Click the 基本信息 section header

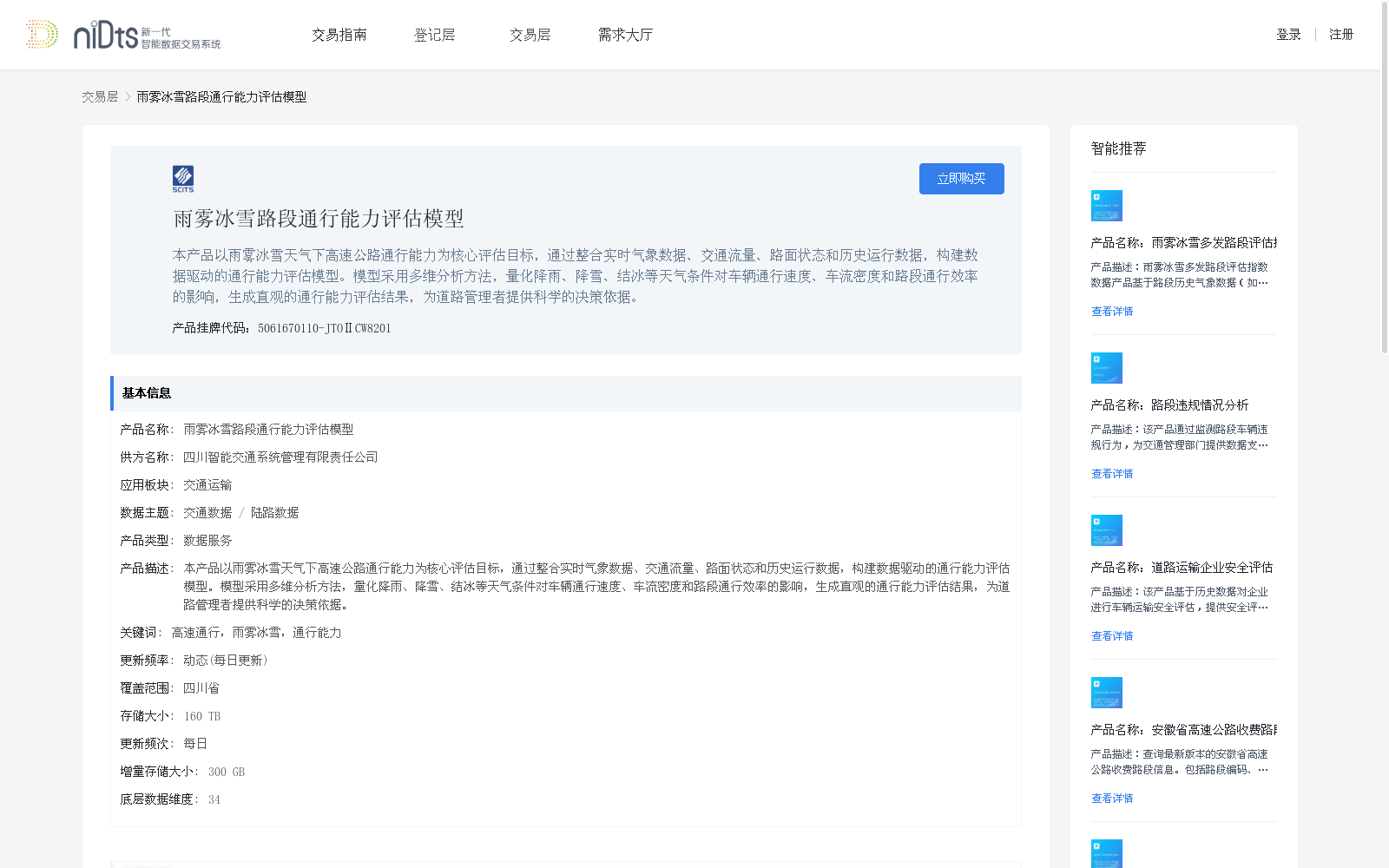point(566,393)
